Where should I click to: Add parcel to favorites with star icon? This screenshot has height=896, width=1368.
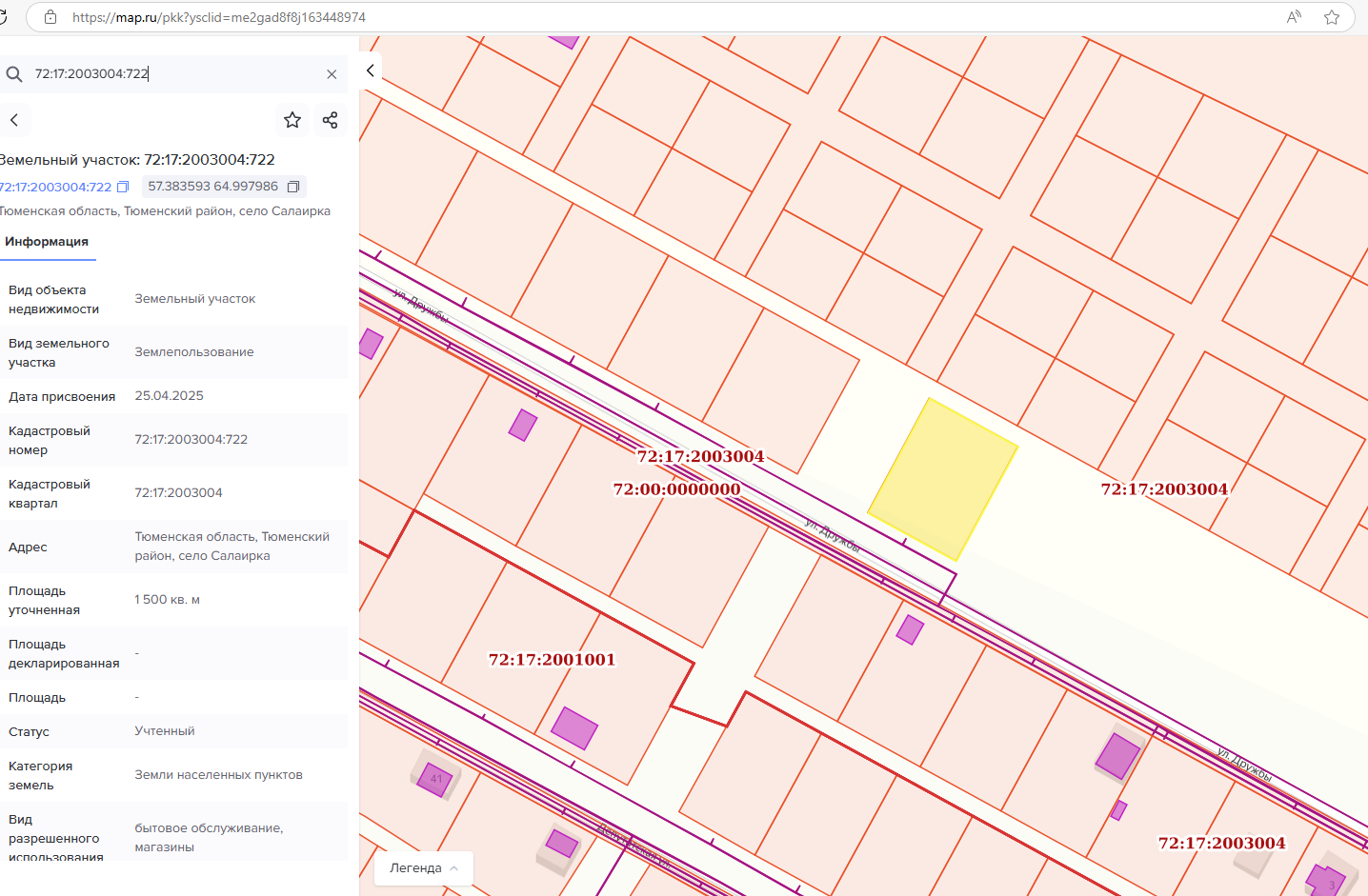[292, 120]
